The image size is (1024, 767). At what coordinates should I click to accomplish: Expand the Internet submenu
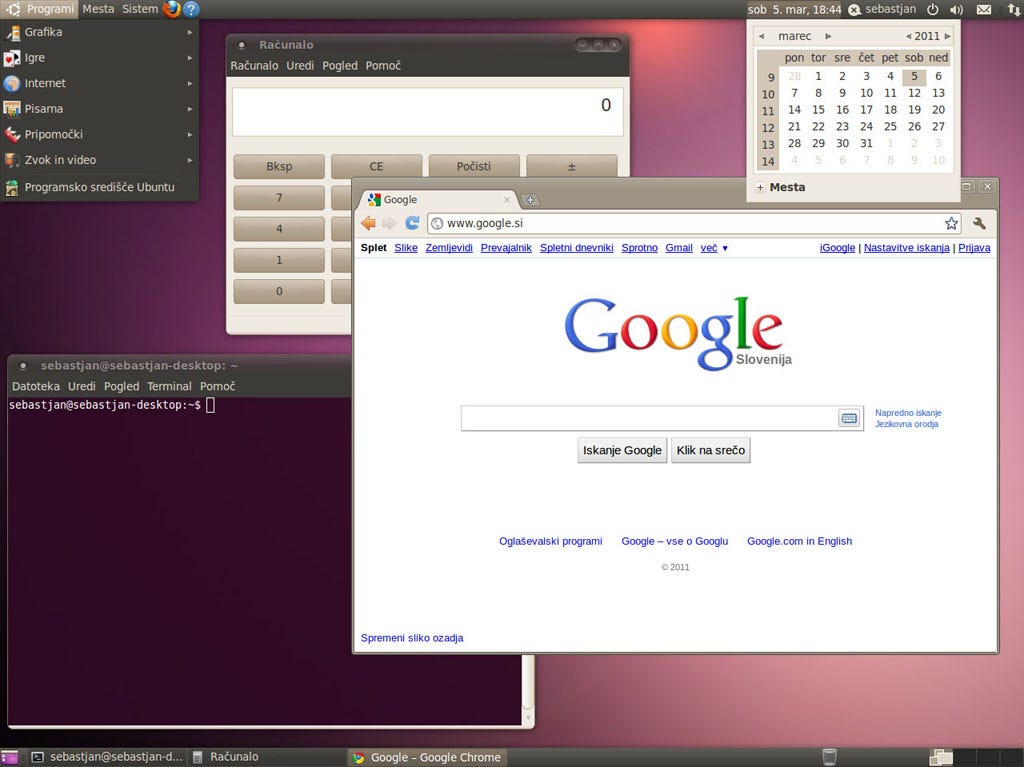pos(99,83)
